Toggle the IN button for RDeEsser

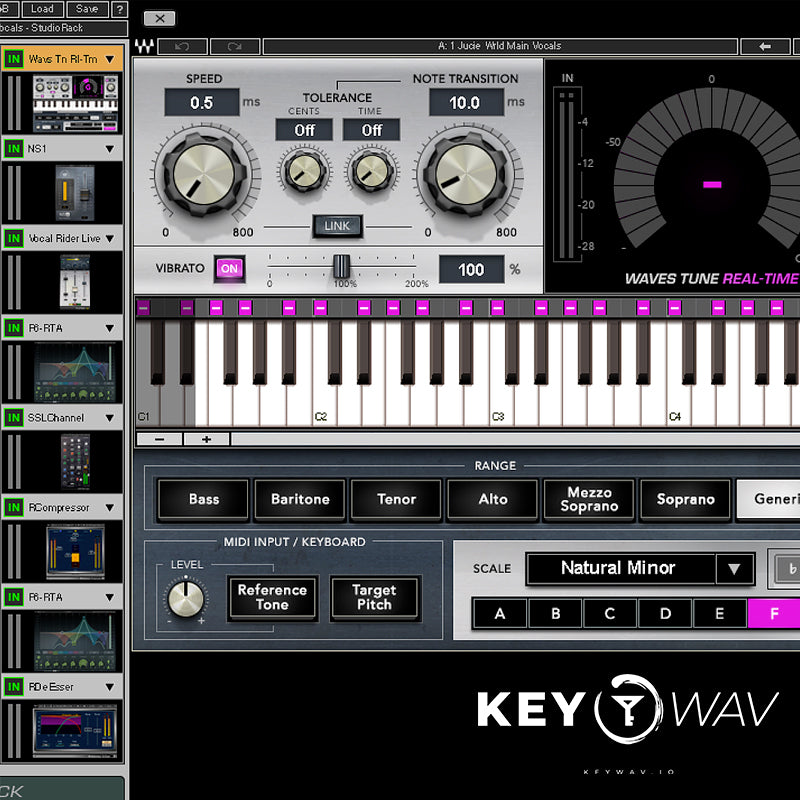pyautogui.click(x=13, y=687)
